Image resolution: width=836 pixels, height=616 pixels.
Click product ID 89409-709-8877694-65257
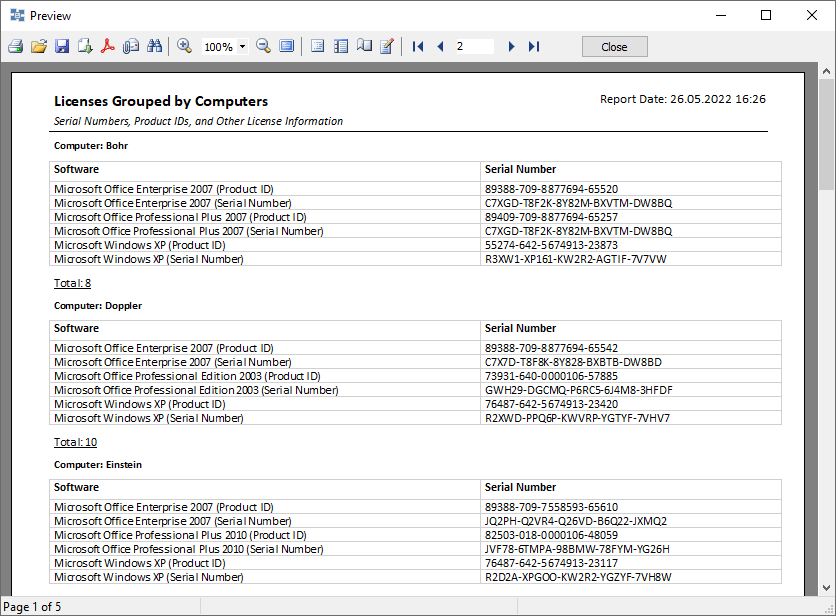[551, 218]
